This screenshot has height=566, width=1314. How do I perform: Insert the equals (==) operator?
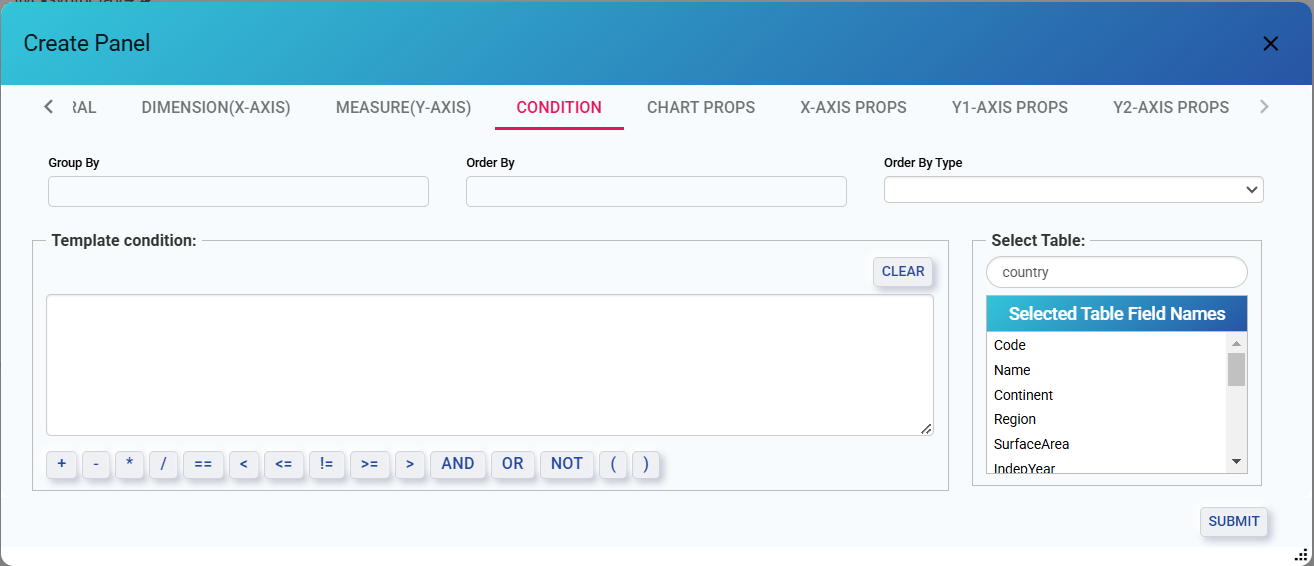coord(203,464)
